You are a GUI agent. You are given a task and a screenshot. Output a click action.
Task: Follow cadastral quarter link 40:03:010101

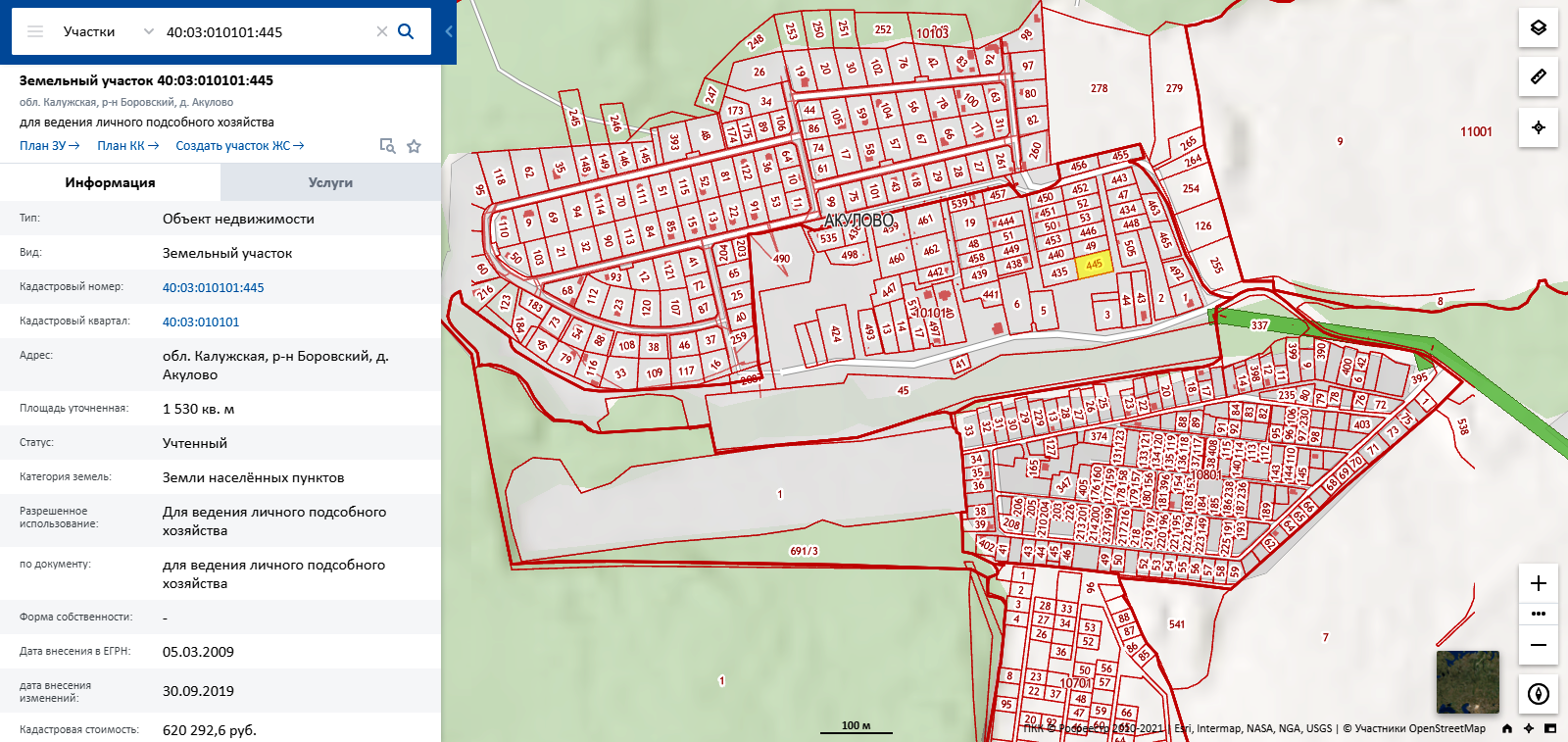(x=201, y=322)
